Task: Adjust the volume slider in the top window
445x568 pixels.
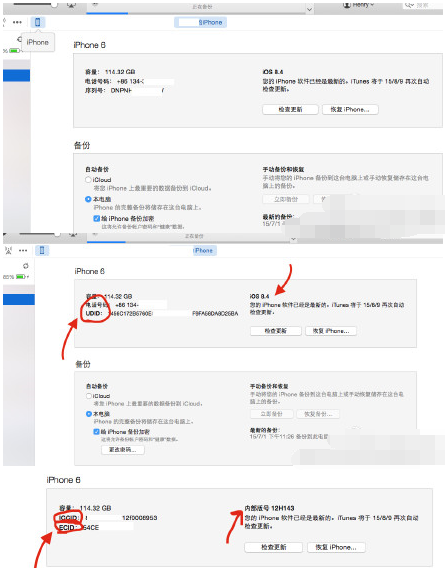Action: tap(54, 4)
